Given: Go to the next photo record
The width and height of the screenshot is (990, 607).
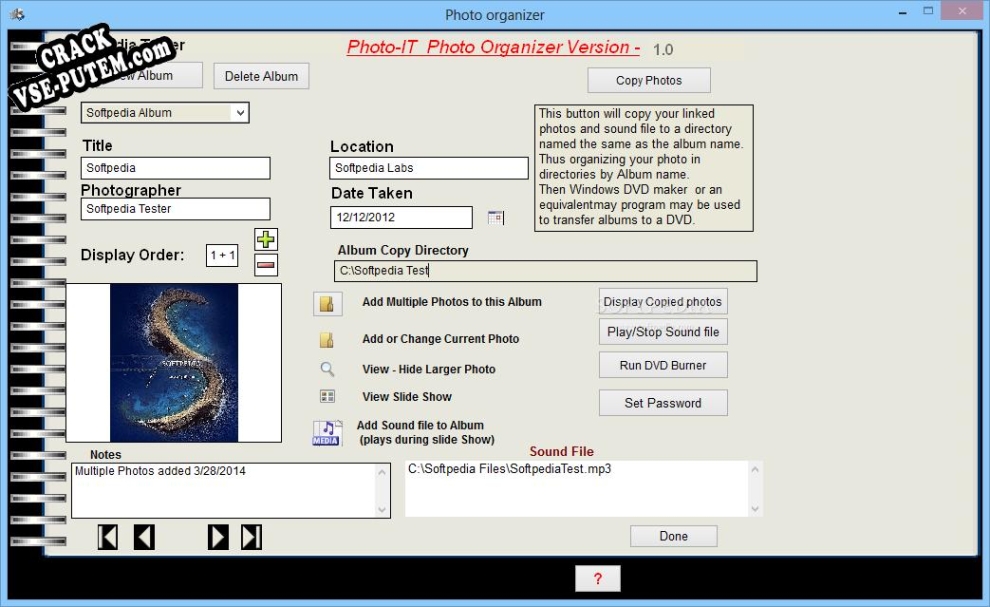Looking at the screenshot, I should 218,537.
